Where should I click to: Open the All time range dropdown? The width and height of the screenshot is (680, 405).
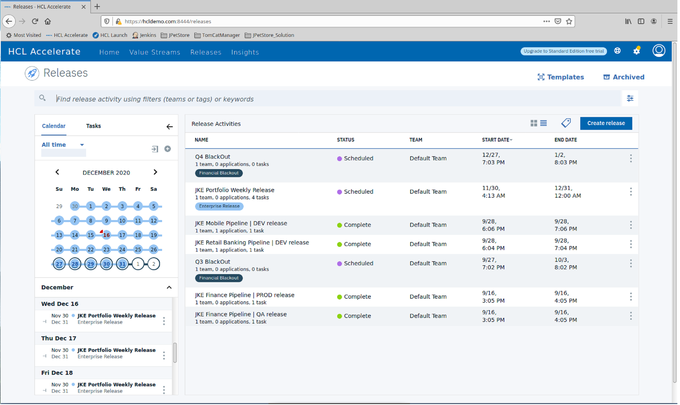pos(63,145)
